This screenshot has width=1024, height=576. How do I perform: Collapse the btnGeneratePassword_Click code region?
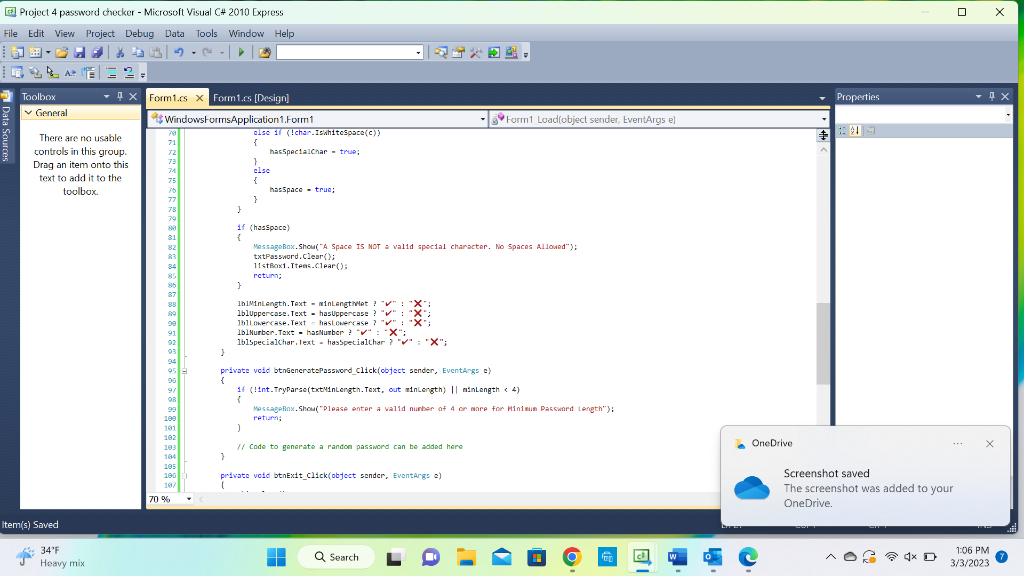point(184,370)
